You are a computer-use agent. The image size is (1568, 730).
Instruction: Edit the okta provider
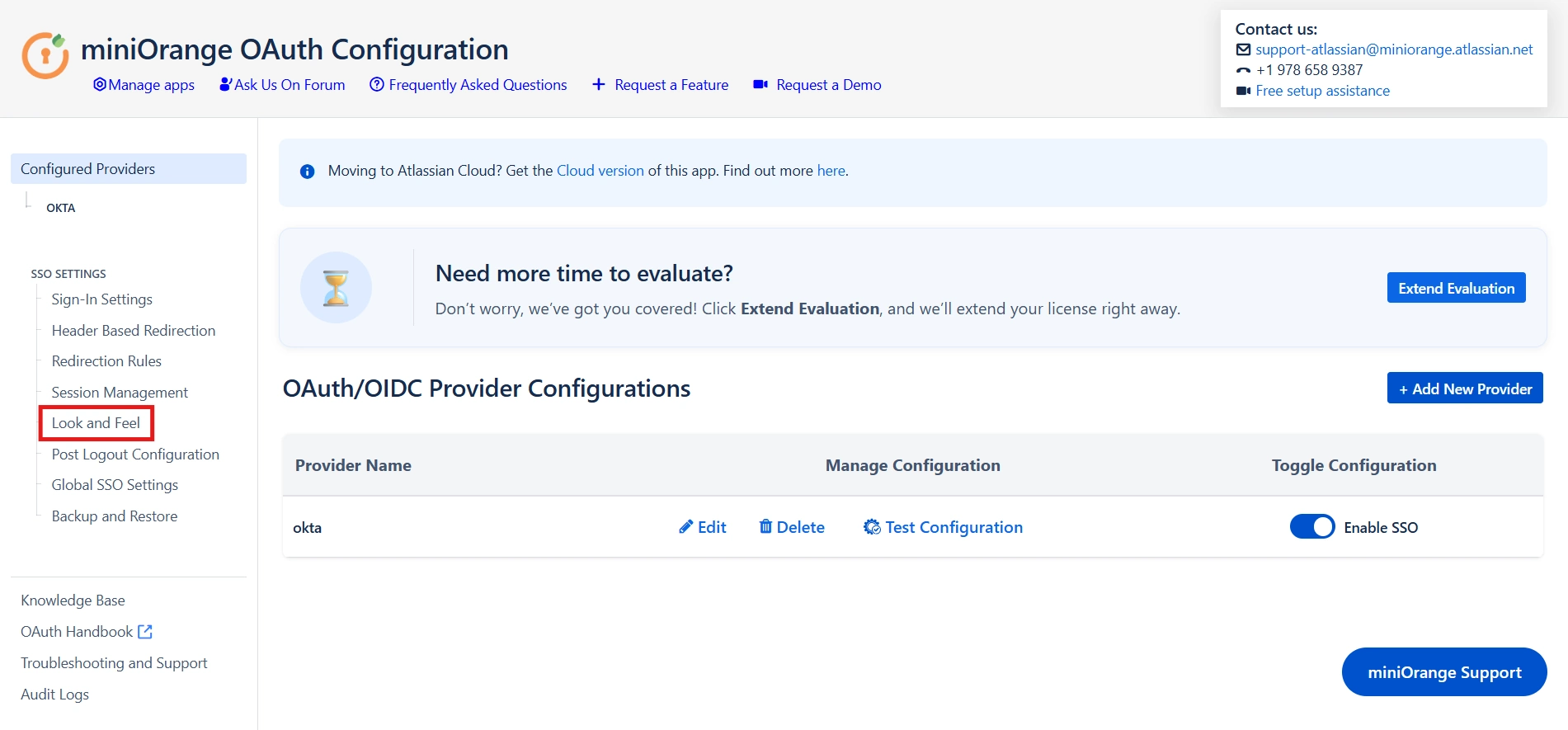[x=703, y=527]
